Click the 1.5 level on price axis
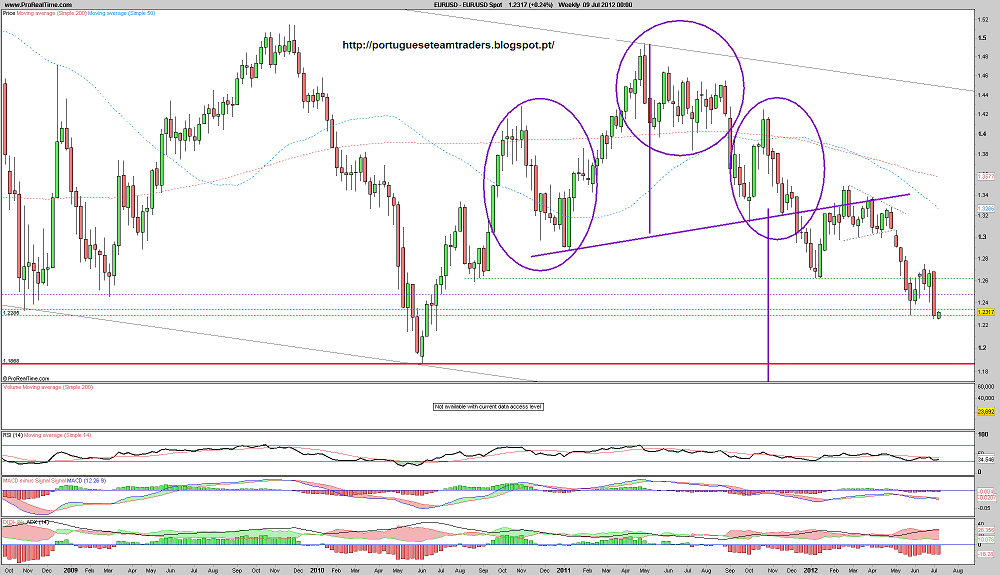Viewport: 1000px width, 575px height. (x=982, y=37)
